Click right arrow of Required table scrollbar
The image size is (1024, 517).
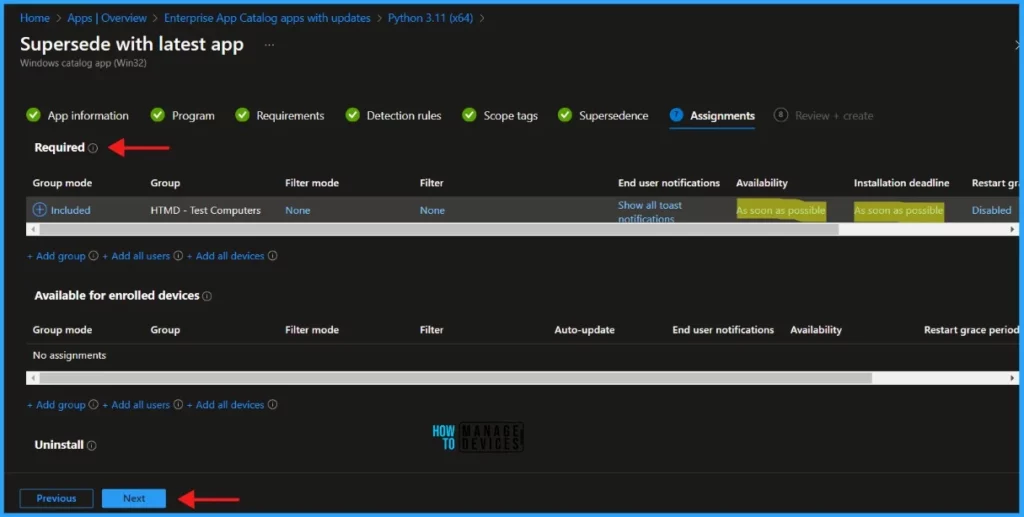(1012, 229)
